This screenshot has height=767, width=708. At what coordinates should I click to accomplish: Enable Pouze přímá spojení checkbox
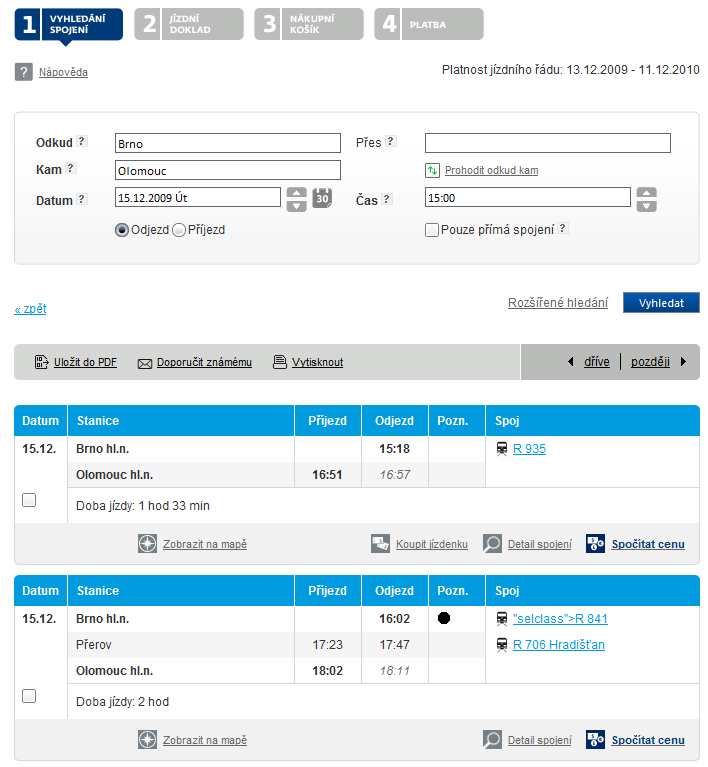[432, 230]
